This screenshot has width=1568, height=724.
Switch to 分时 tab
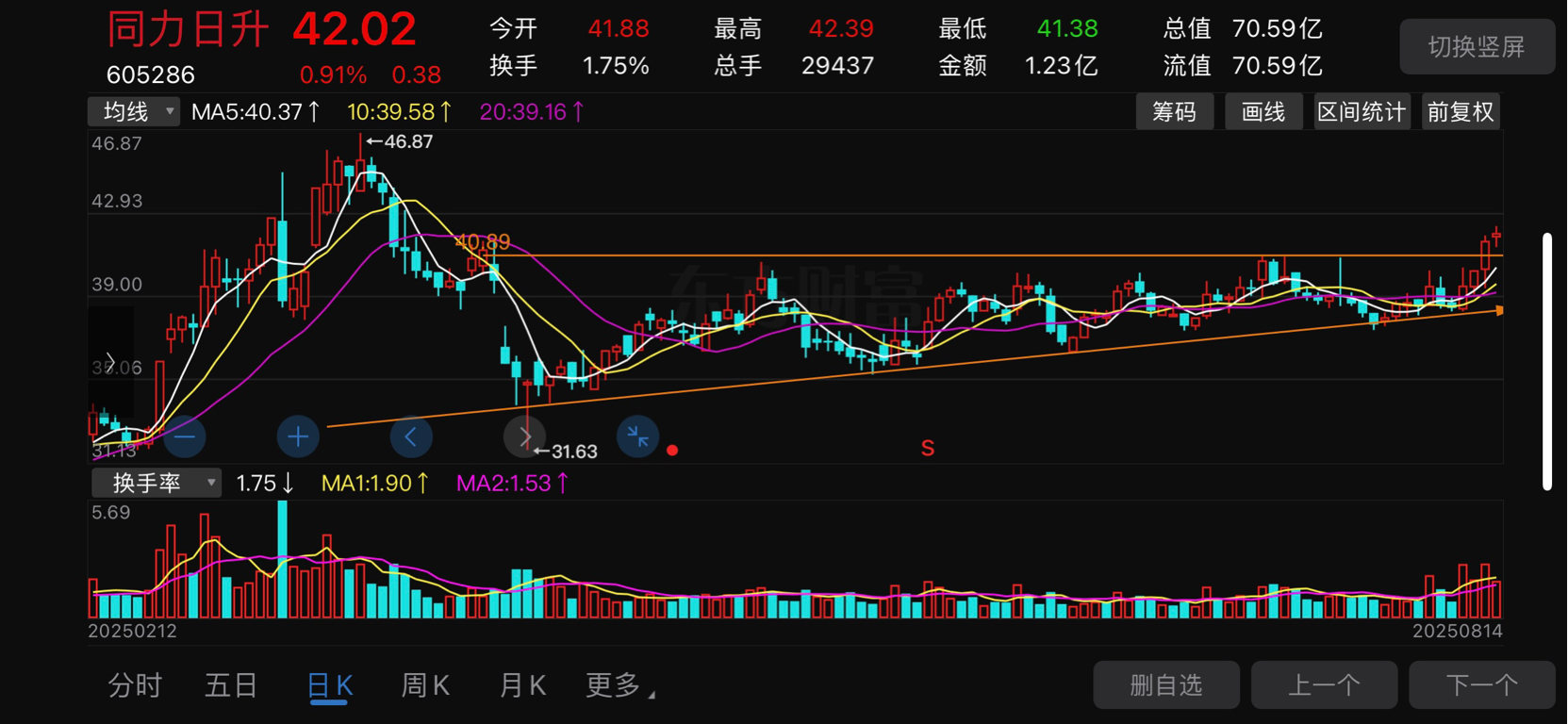tap(135, 685)
